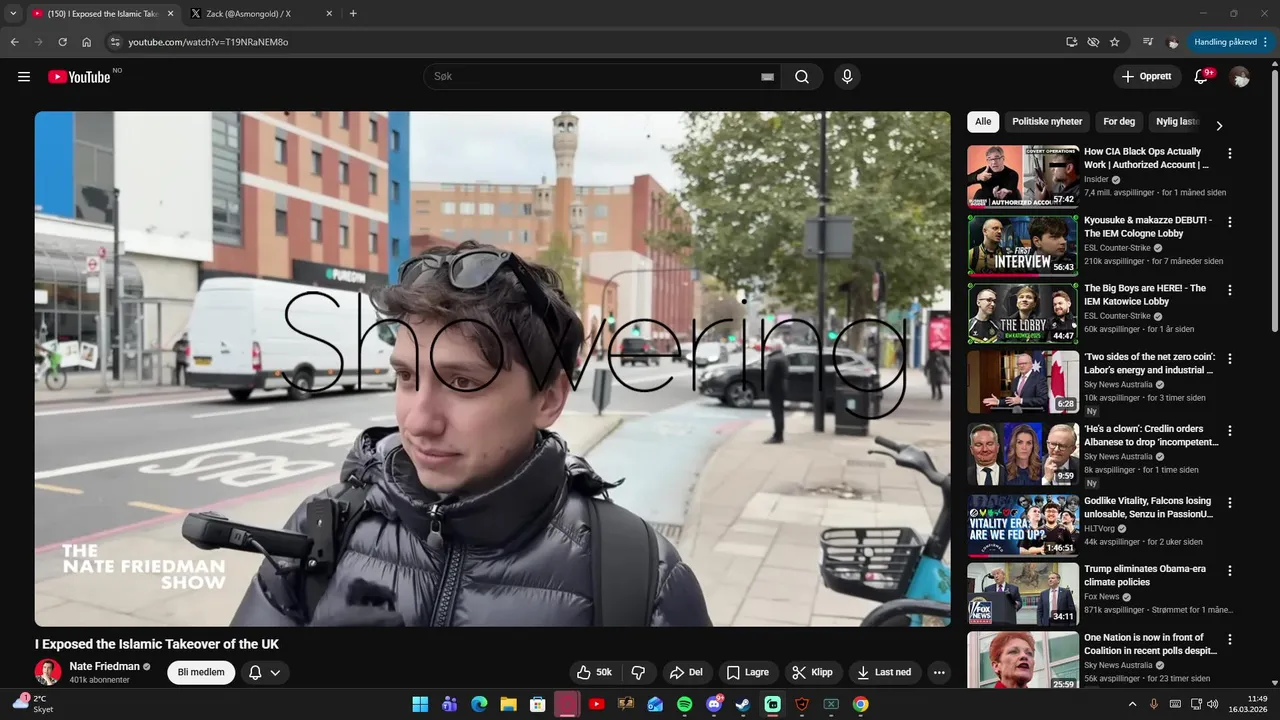Open options for How CIA Black Ops video
Image resolution: width=1280 pixels, height=720 pixels.
click(x=1230, y=154)
